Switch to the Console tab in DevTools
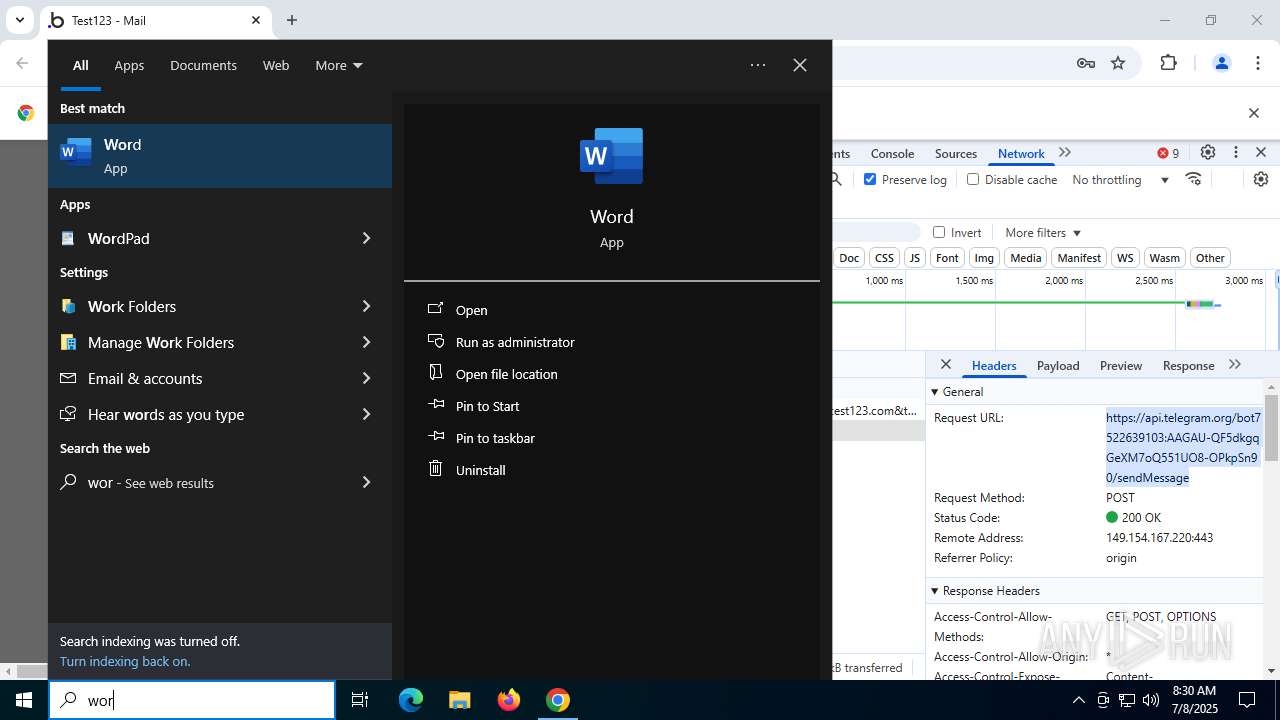Image resolution: width=1280 pixels, height=720 pixels. 892,153
